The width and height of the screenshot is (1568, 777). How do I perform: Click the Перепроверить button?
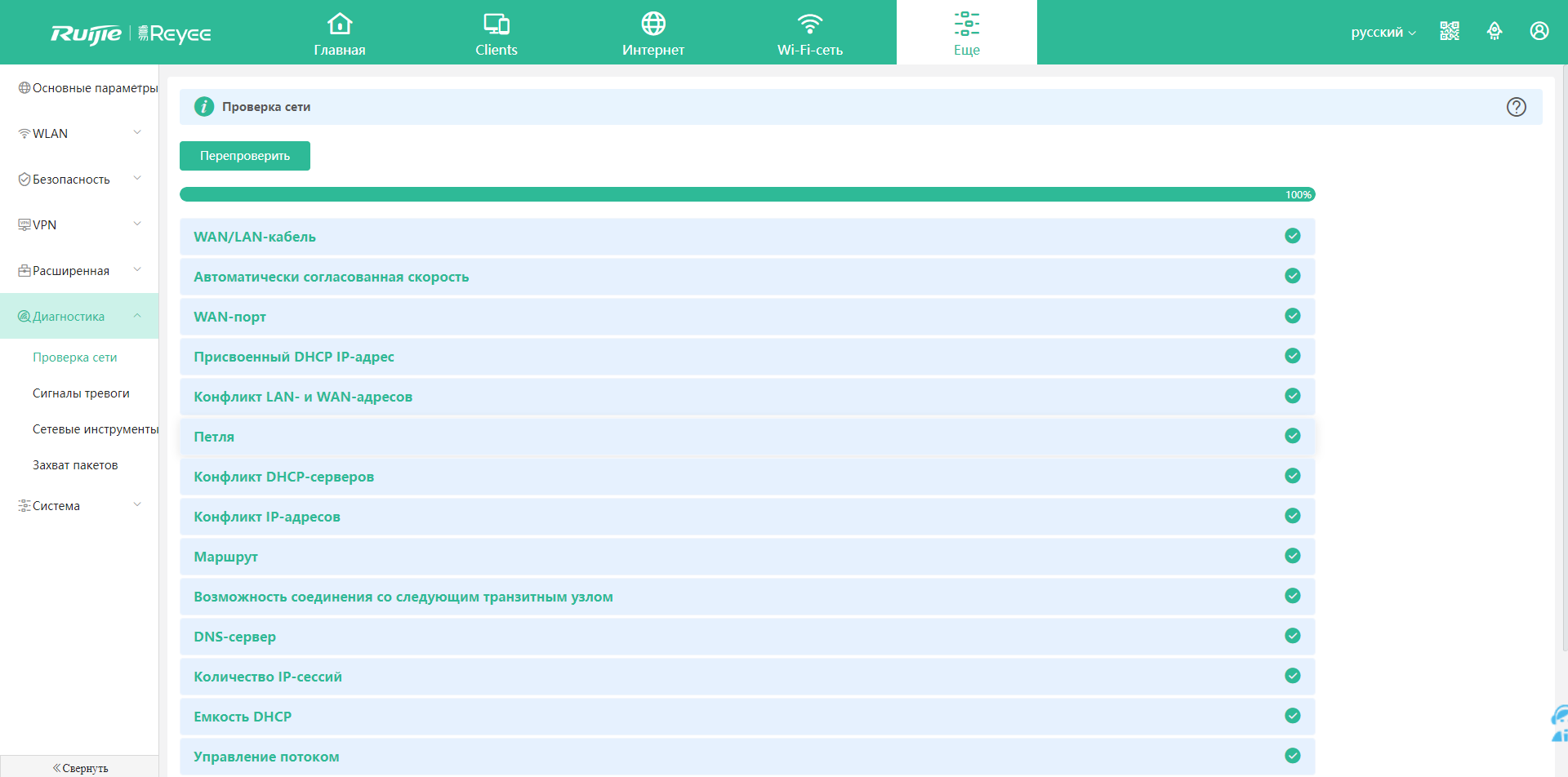pyautogui.click(x=245, y=156)
